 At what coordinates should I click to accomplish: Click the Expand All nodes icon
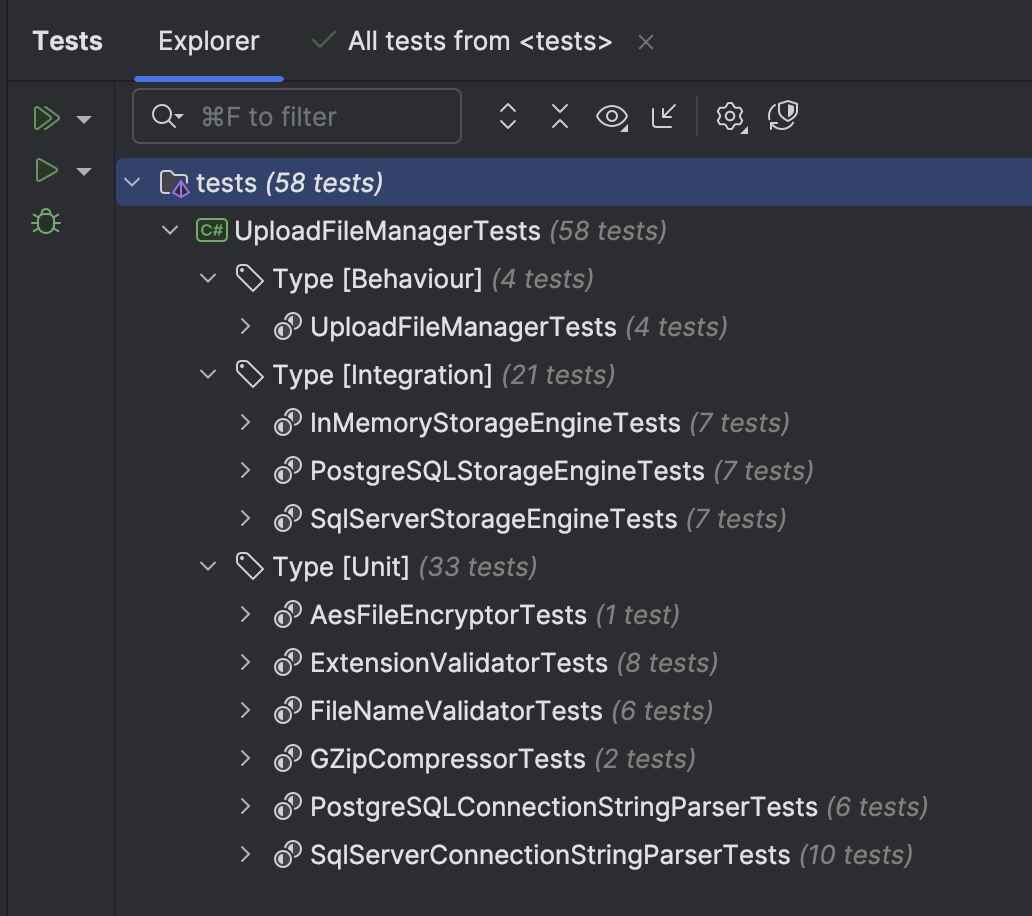pos(507,116)
